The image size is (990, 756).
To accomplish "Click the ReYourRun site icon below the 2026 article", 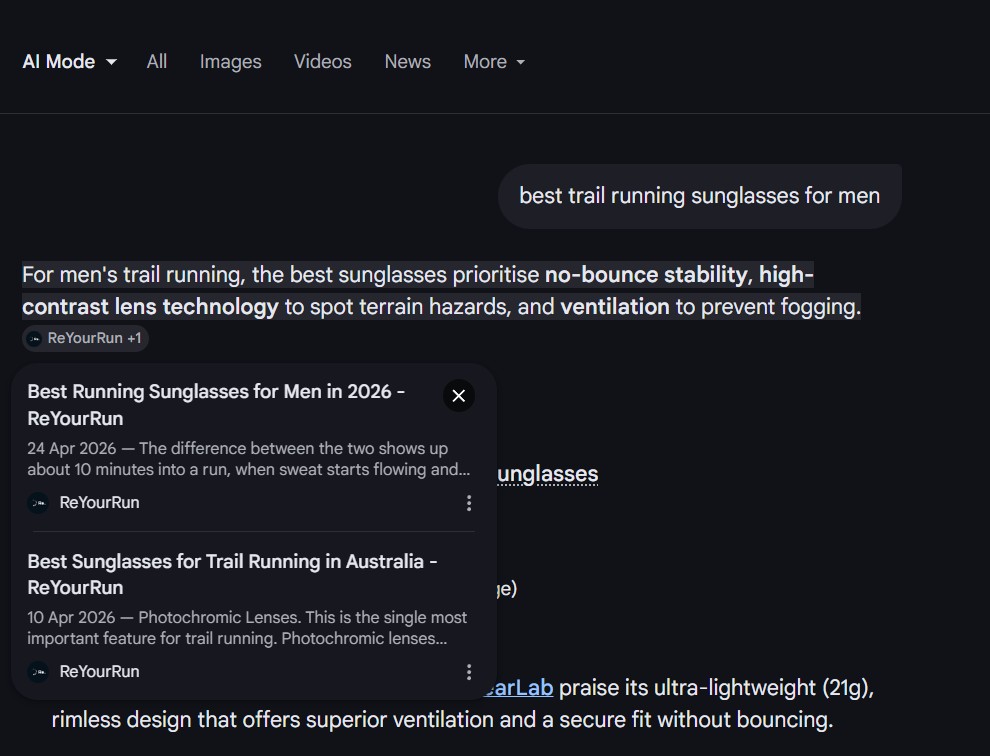I will 39,503.
